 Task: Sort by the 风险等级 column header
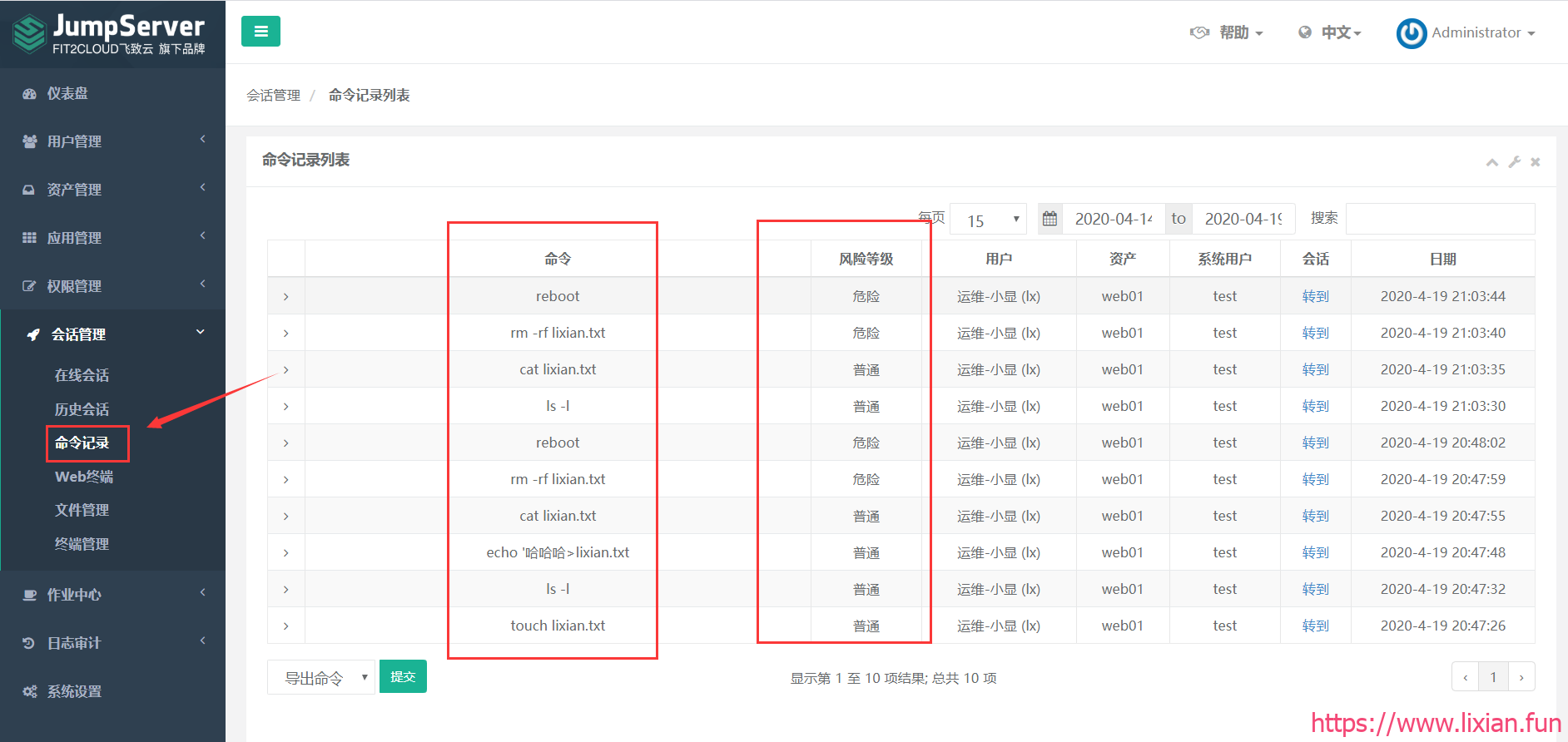(x=866, y=260)
